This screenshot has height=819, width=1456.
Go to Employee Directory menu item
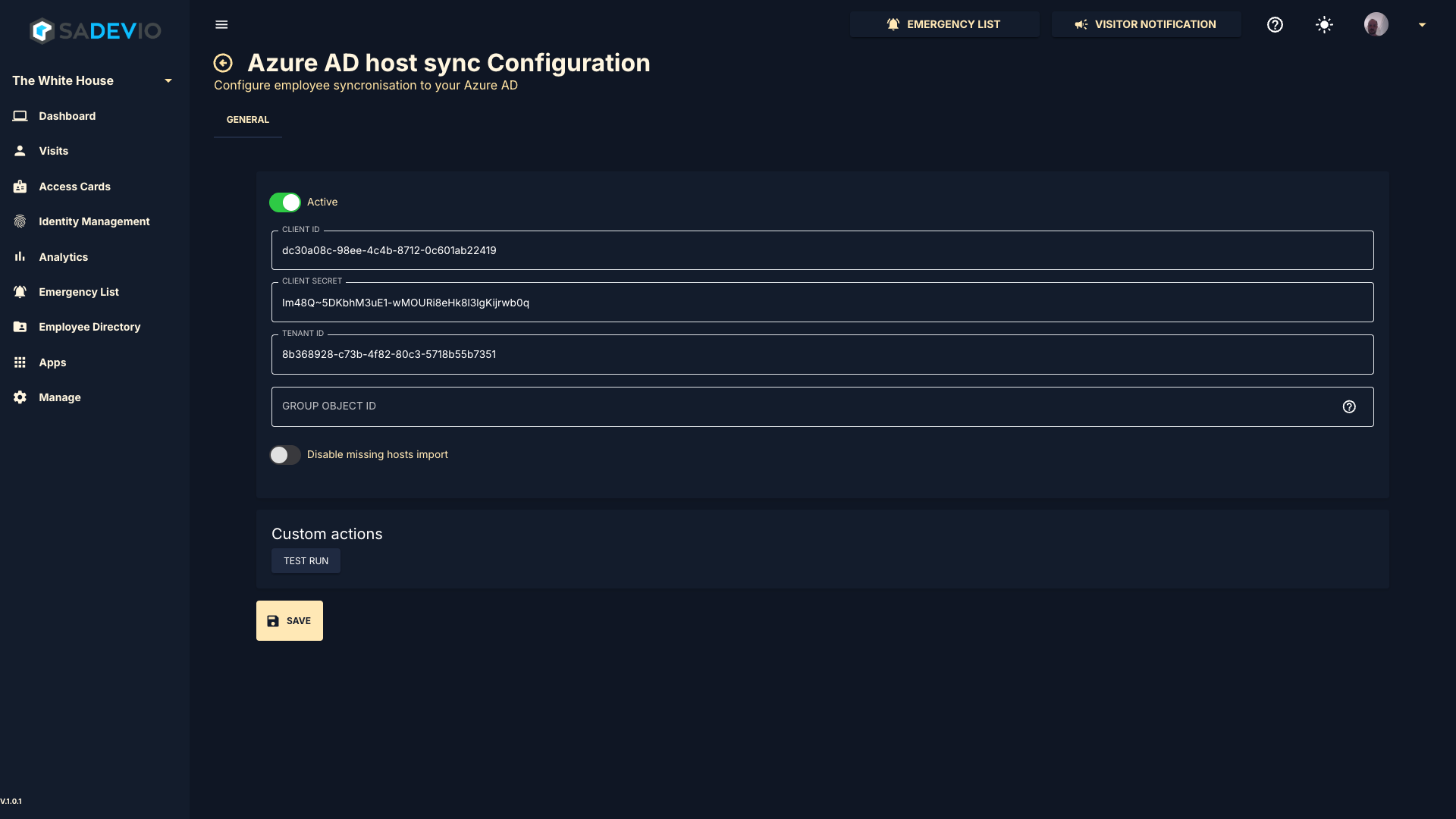[x=89, y=327]
